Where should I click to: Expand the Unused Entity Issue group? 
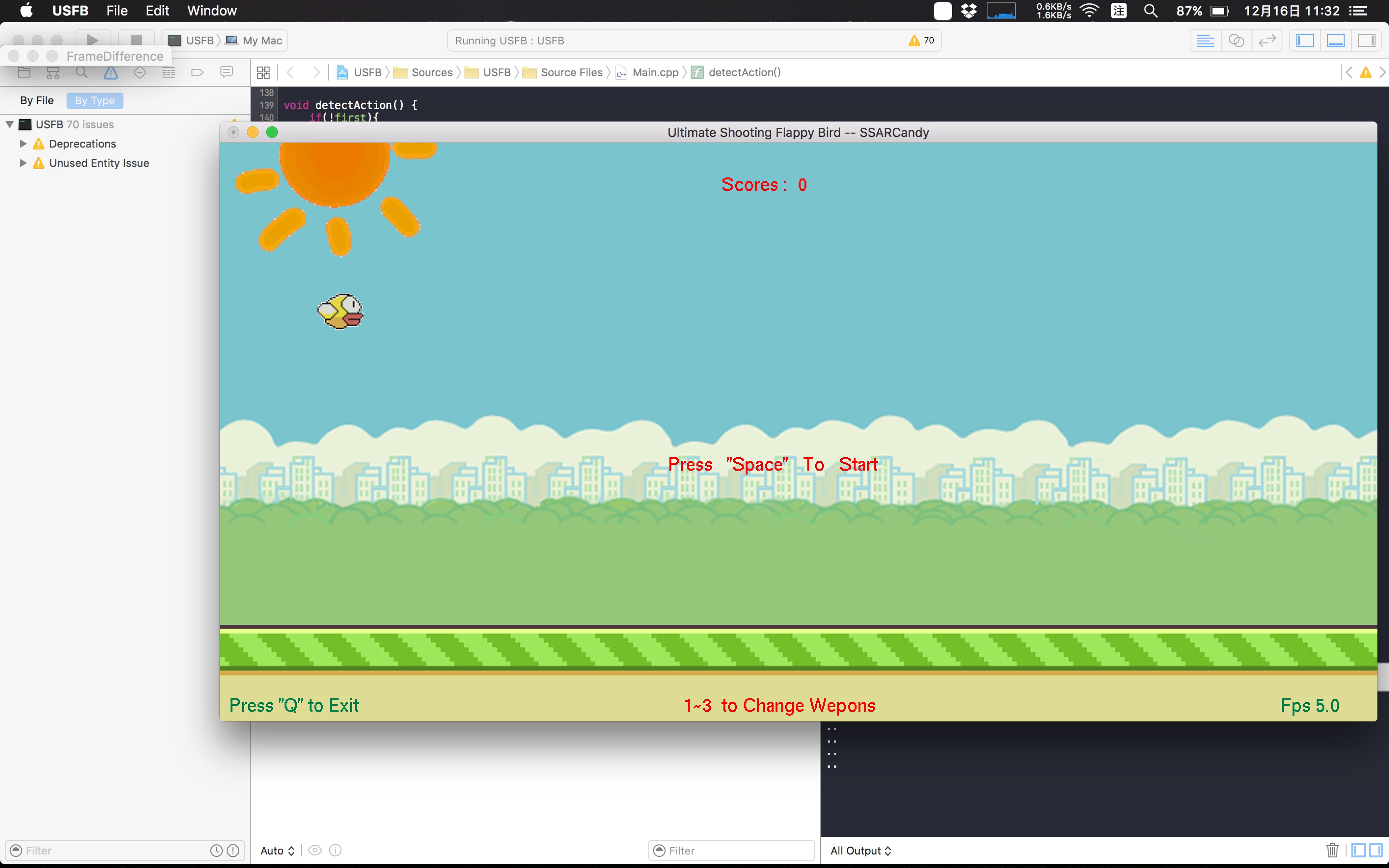pyautogui.click(x=23, y=163)
